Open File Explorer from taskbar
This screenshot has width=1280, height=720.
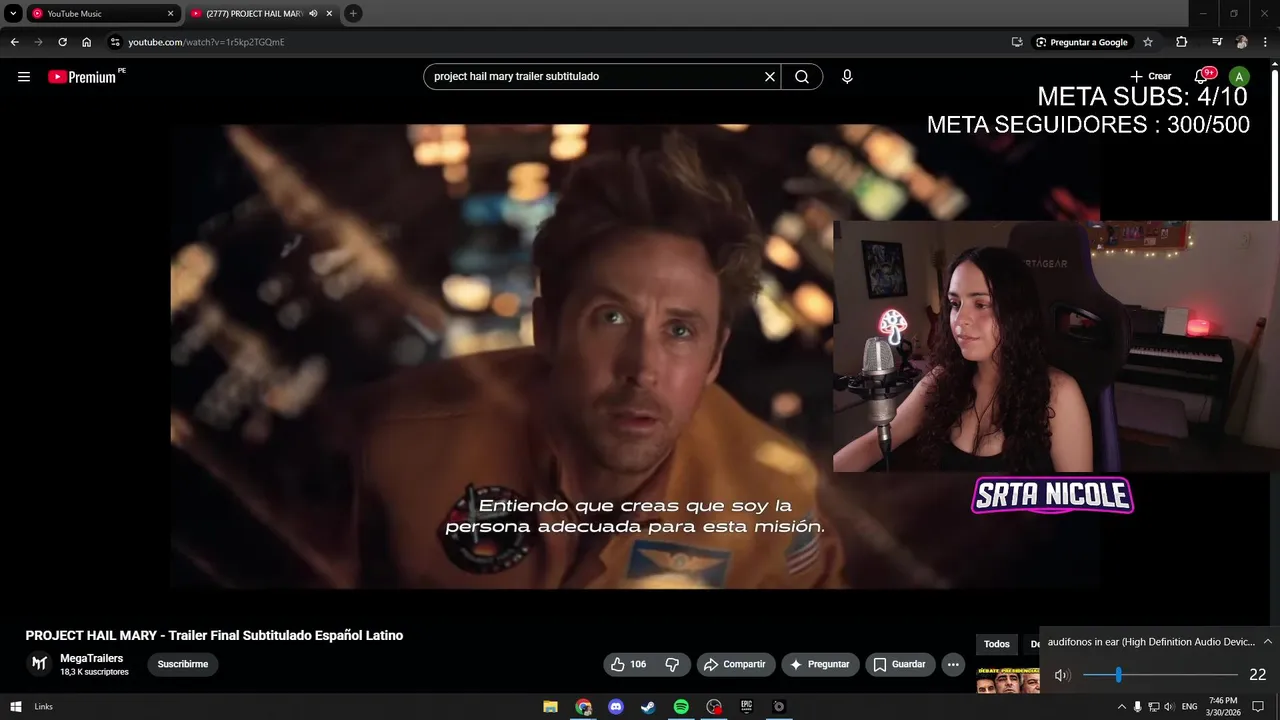550,707
